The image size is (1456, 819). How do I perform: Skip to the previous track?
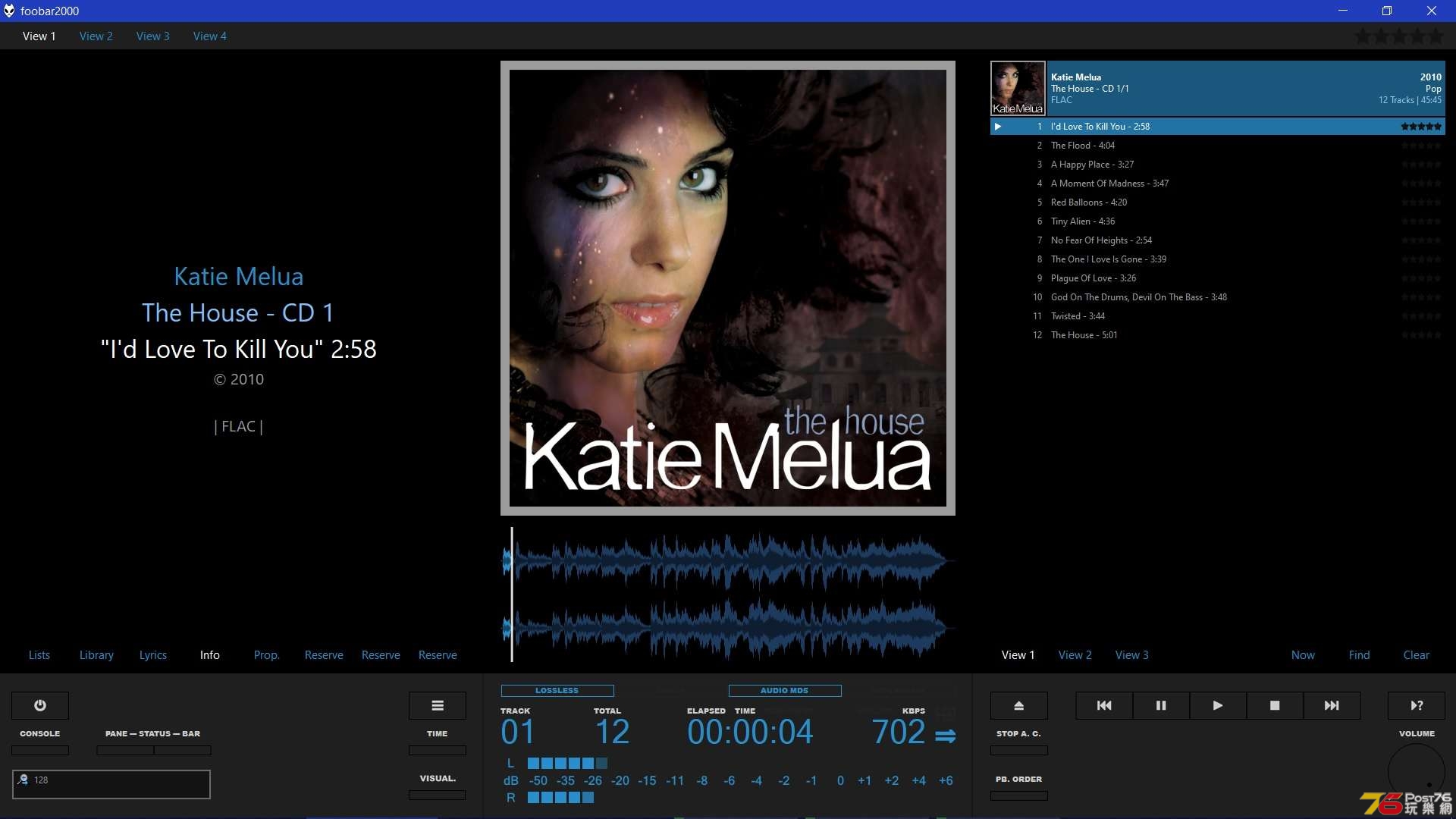1104,705
